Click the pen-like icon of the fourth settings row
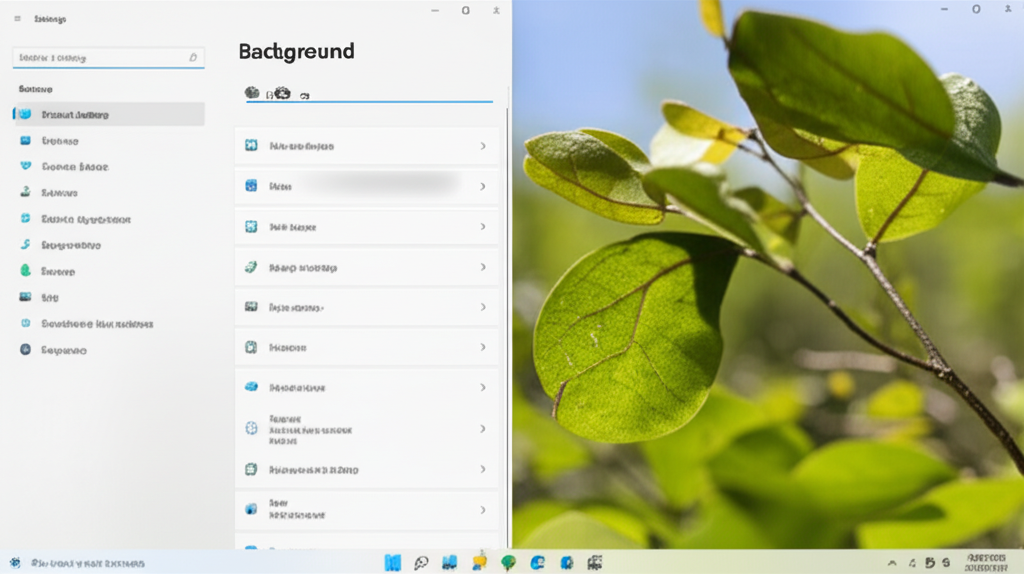 click(251, 268)
